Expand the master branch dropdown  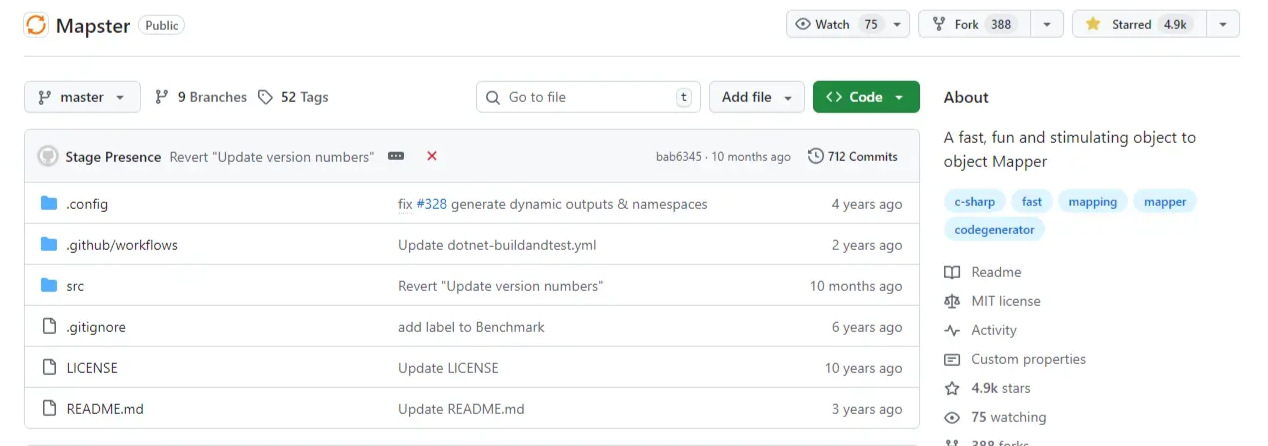82,97
